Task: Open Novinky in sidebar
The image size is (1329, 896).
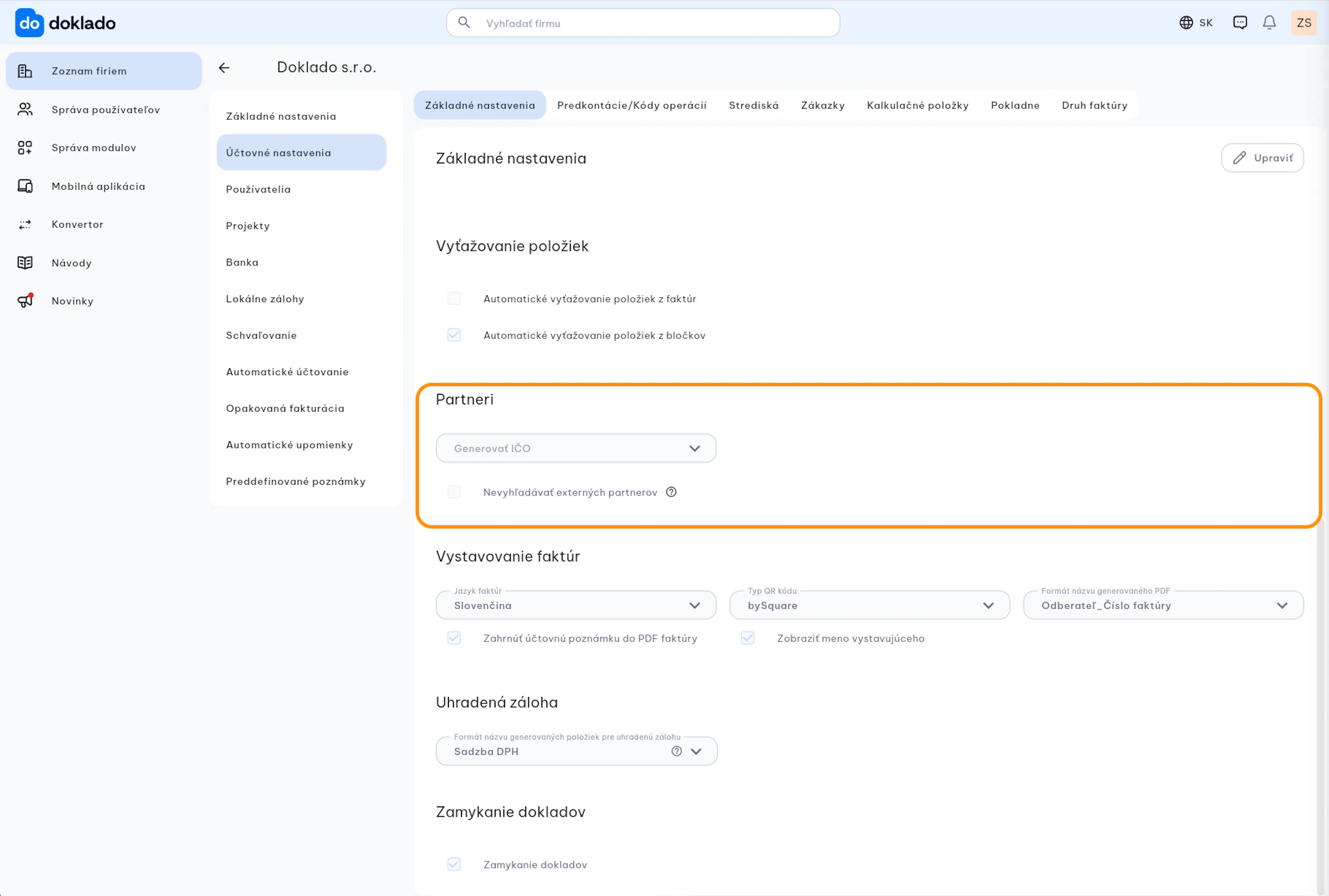Action: 104,301
